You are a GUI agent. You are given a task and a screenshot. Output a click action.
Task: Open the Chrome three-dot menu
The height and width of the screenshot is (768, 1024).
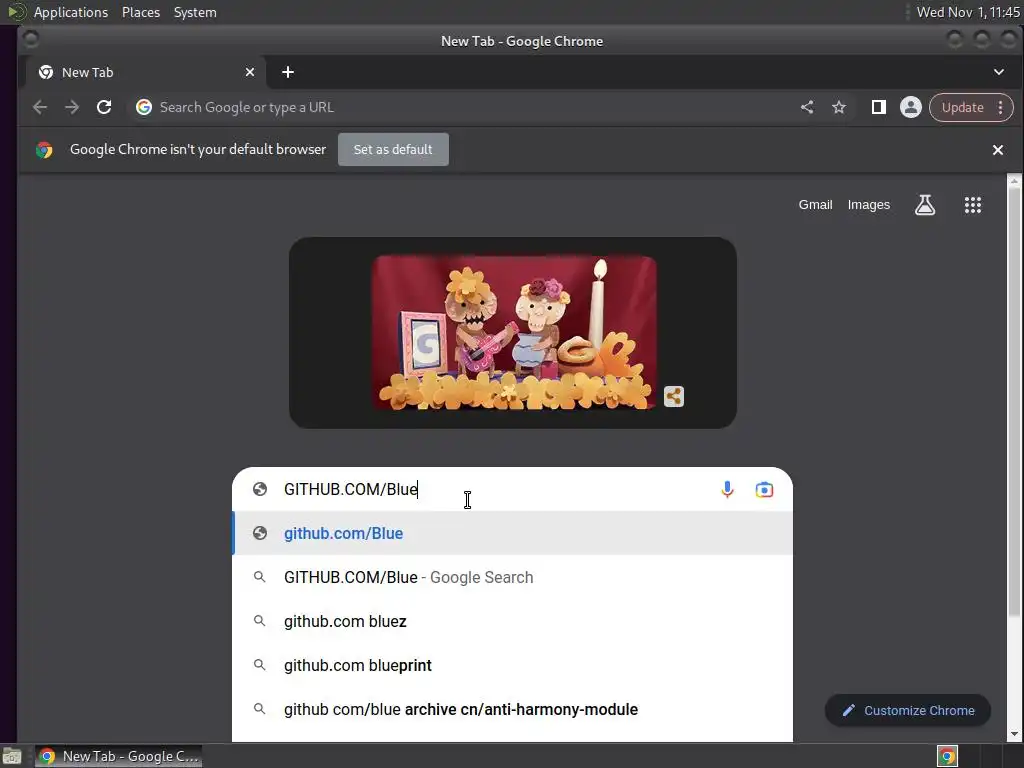pos(1000,107)
